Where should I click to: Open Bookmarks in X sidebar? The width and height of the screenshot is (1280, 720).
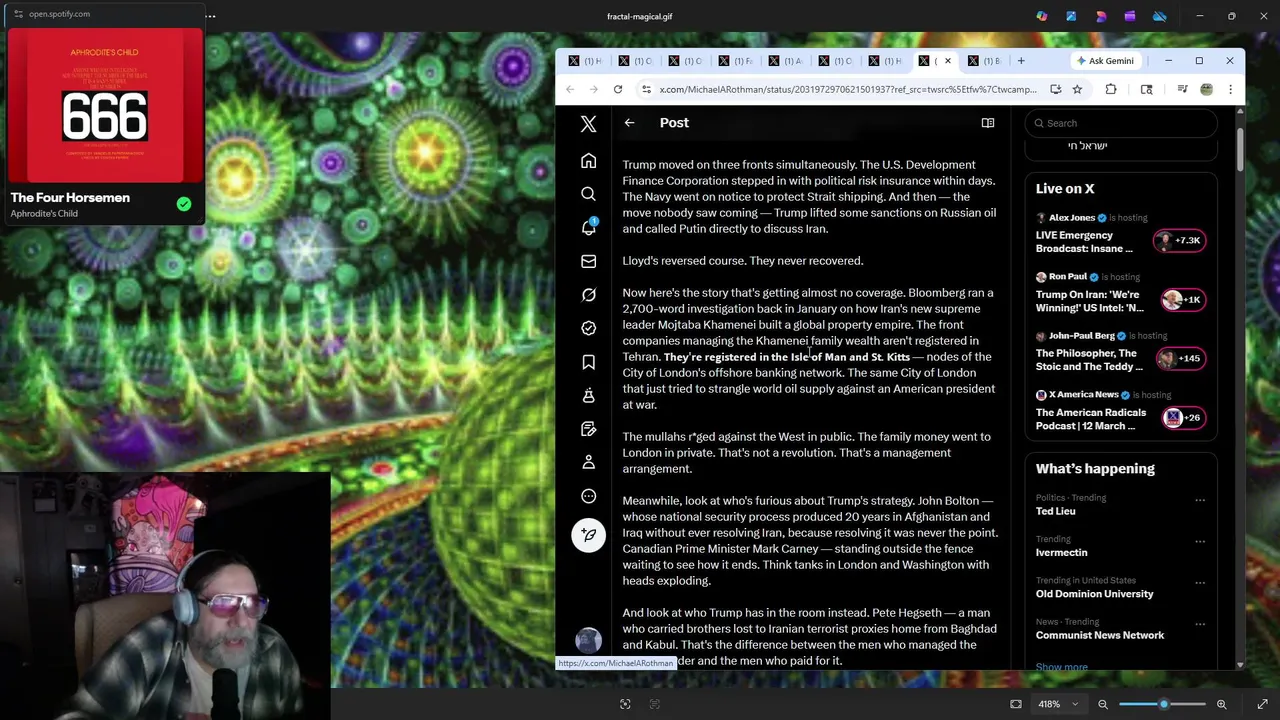click(588, 362)
